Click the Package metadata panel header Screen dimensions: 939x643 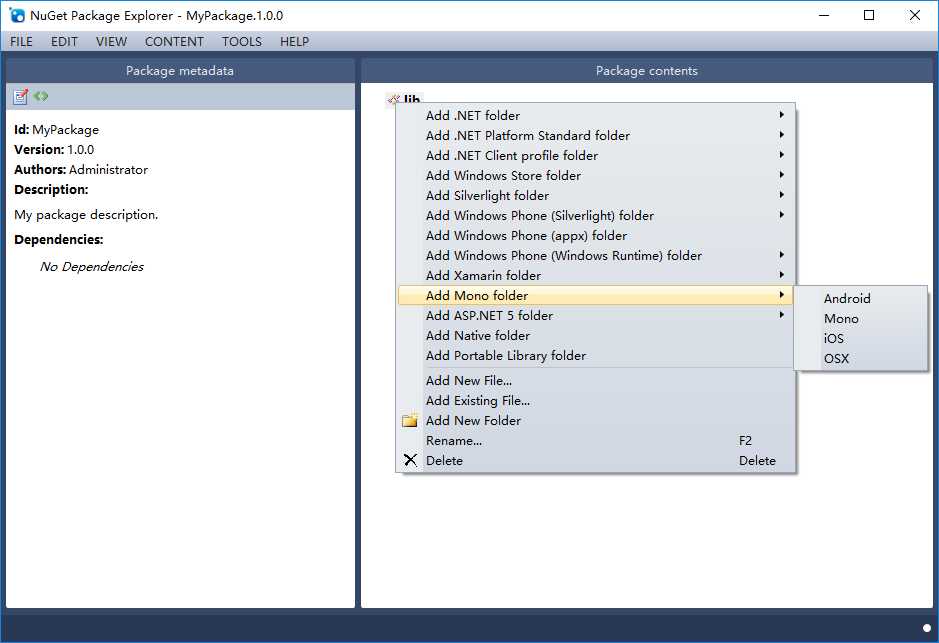[x=180, y=71]
